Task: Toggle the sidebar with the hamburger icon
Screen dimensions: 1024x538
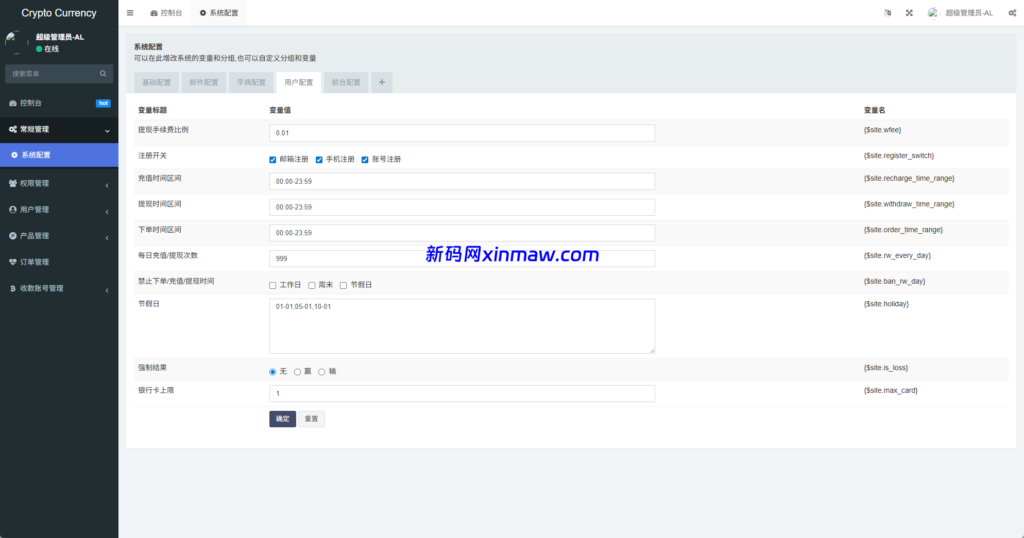Action: [130, 13]
